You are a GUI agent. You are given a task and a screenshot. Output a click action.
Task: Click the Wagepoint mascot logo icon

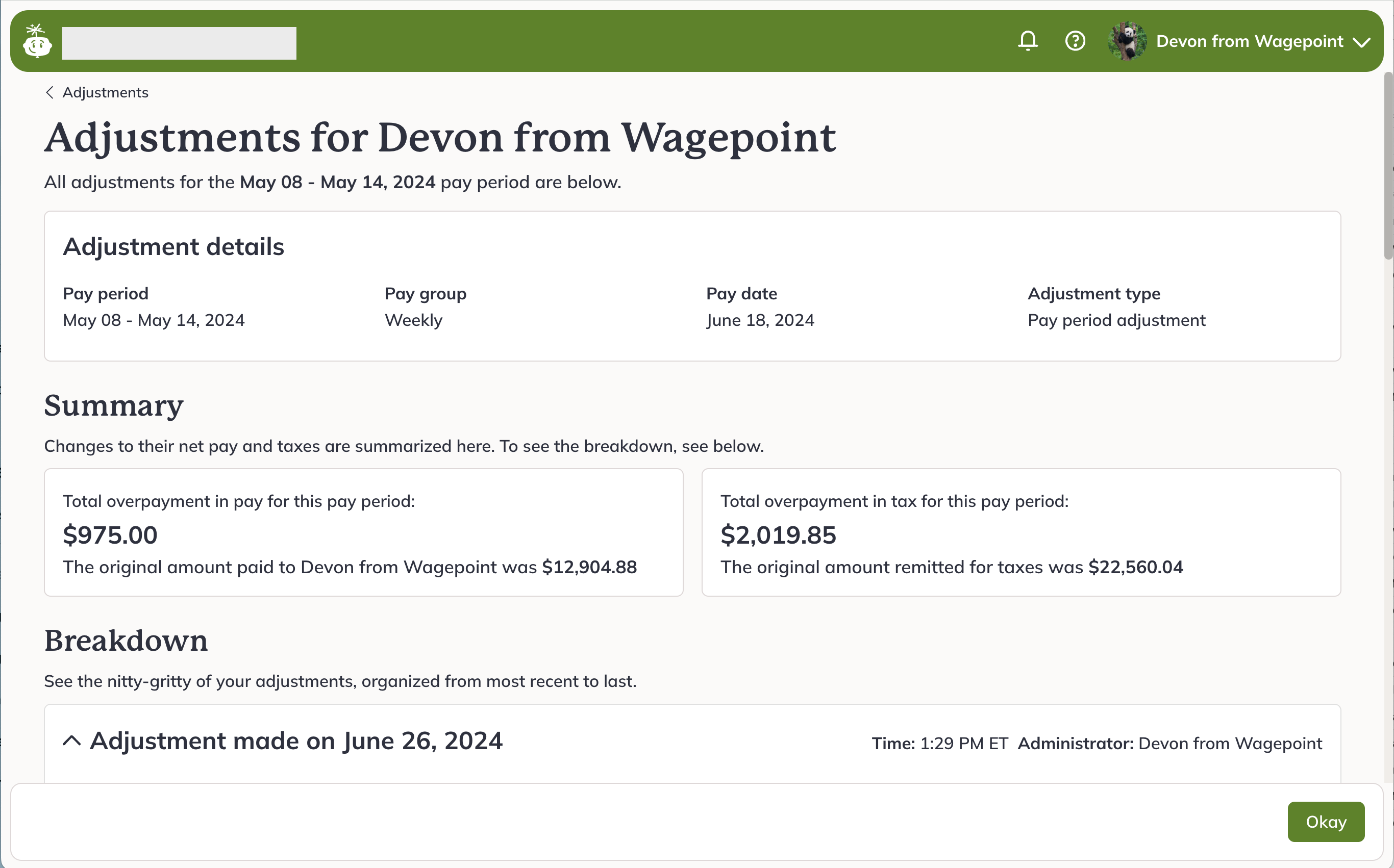(x=37, y=41)
